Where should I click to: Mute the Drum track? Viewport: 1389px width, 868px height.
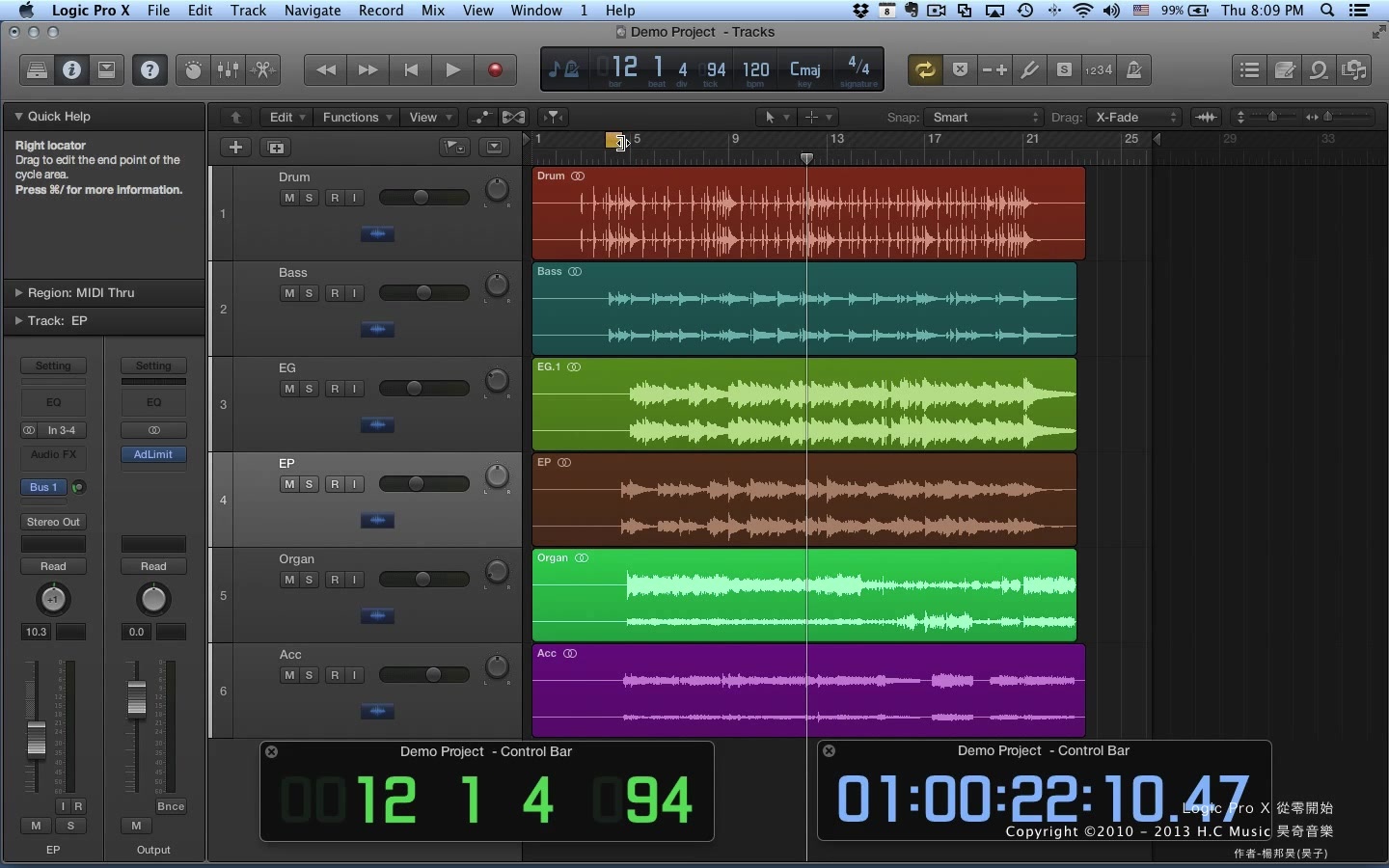pos(289,198)
